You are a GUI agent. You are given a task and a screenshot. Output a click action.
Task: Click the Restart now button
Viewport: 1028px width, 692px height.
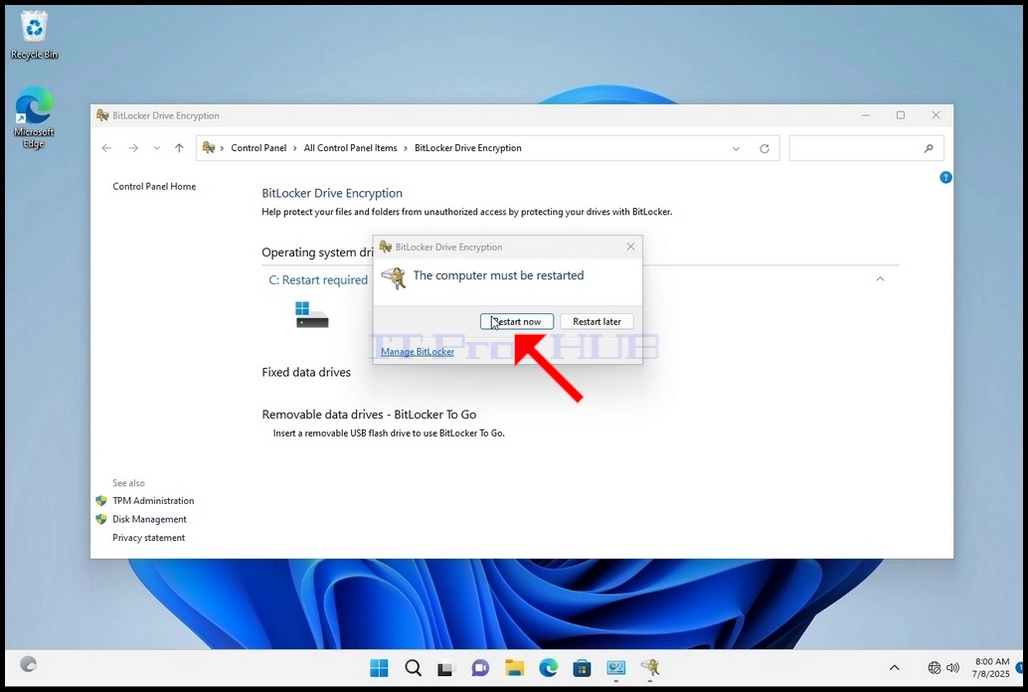tap(517, 322)
